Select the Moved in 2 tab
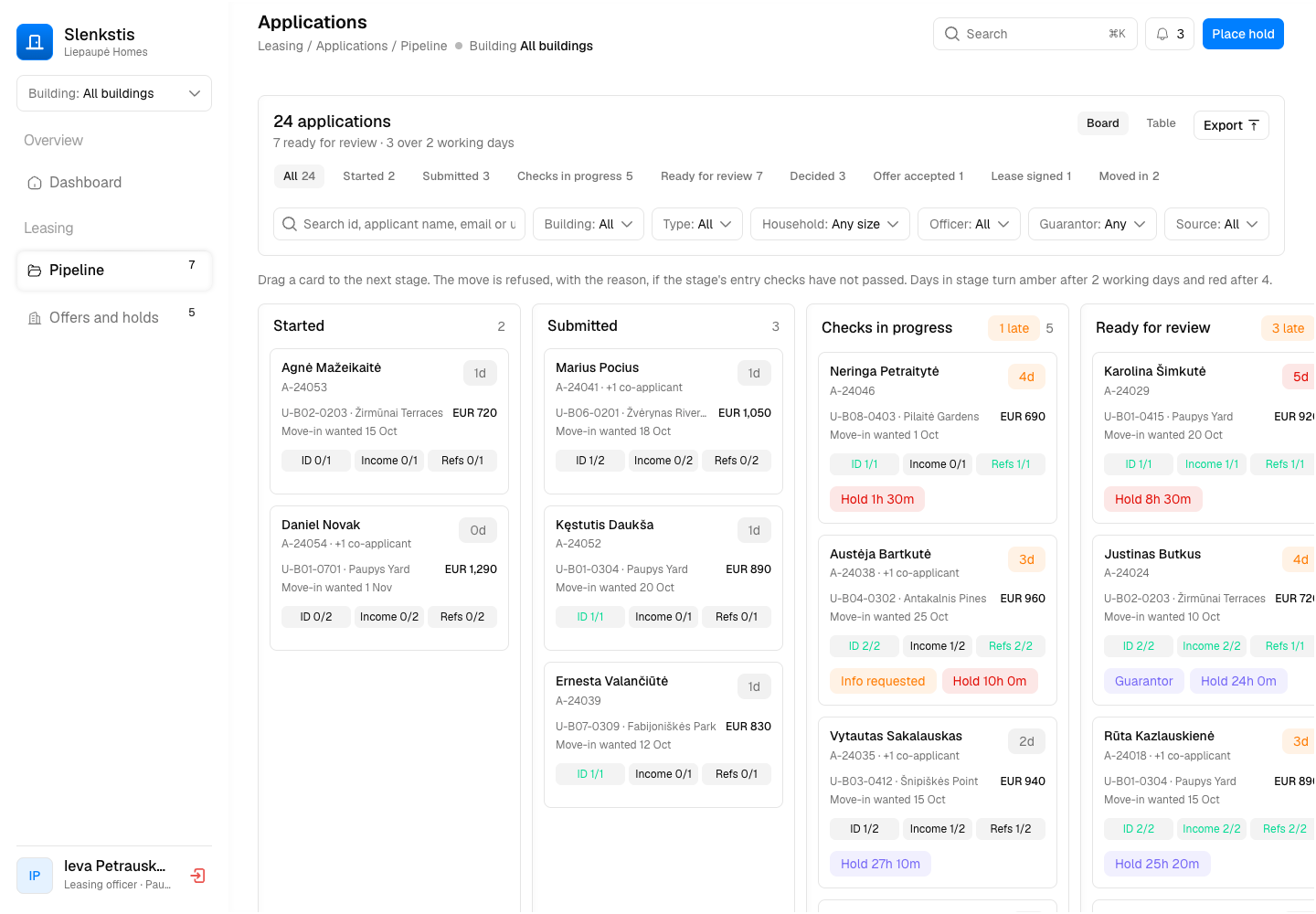 click(x=1129, y=176)
